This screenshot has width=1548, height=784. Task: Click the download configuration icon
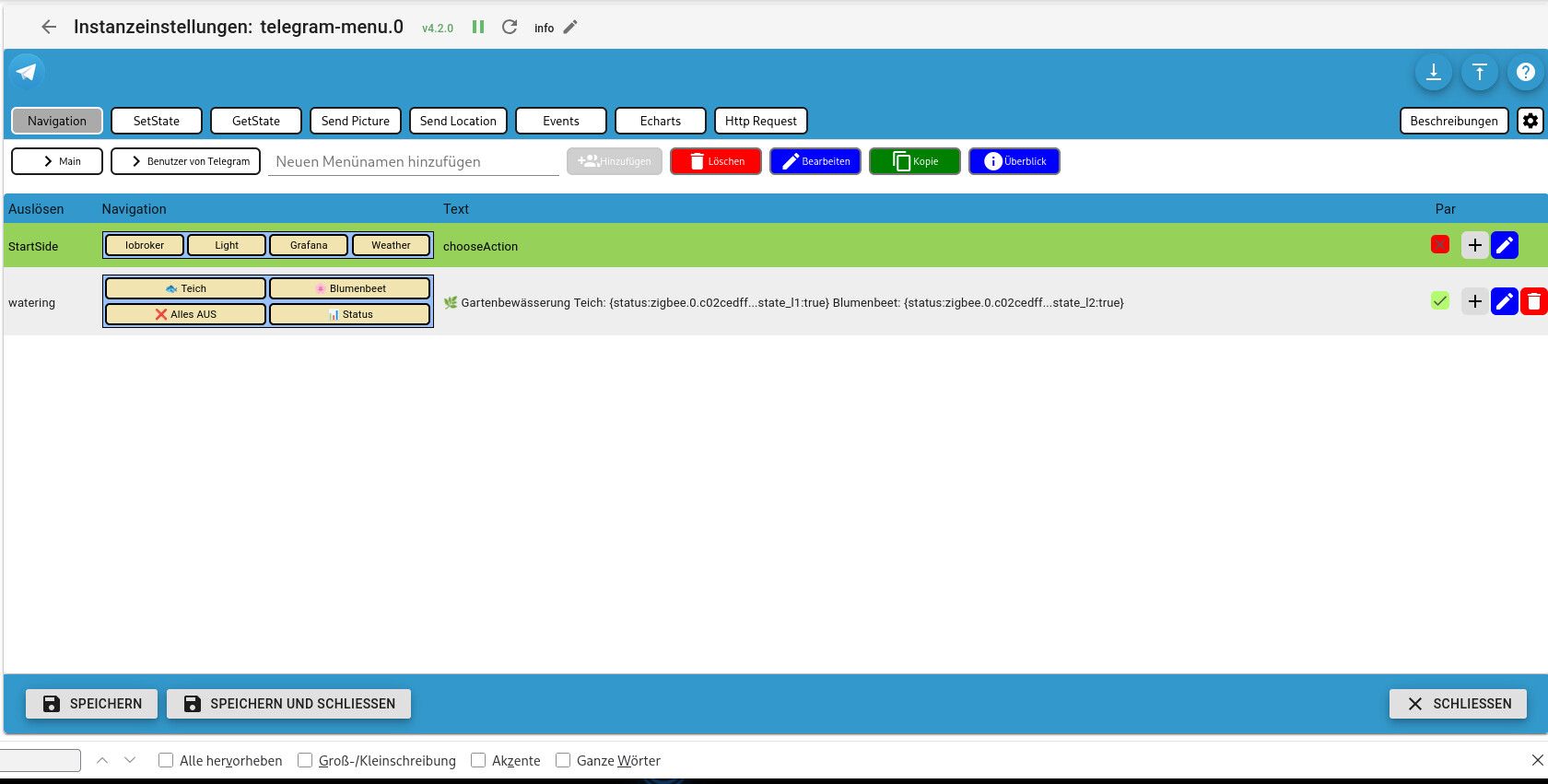[1434, 72]
